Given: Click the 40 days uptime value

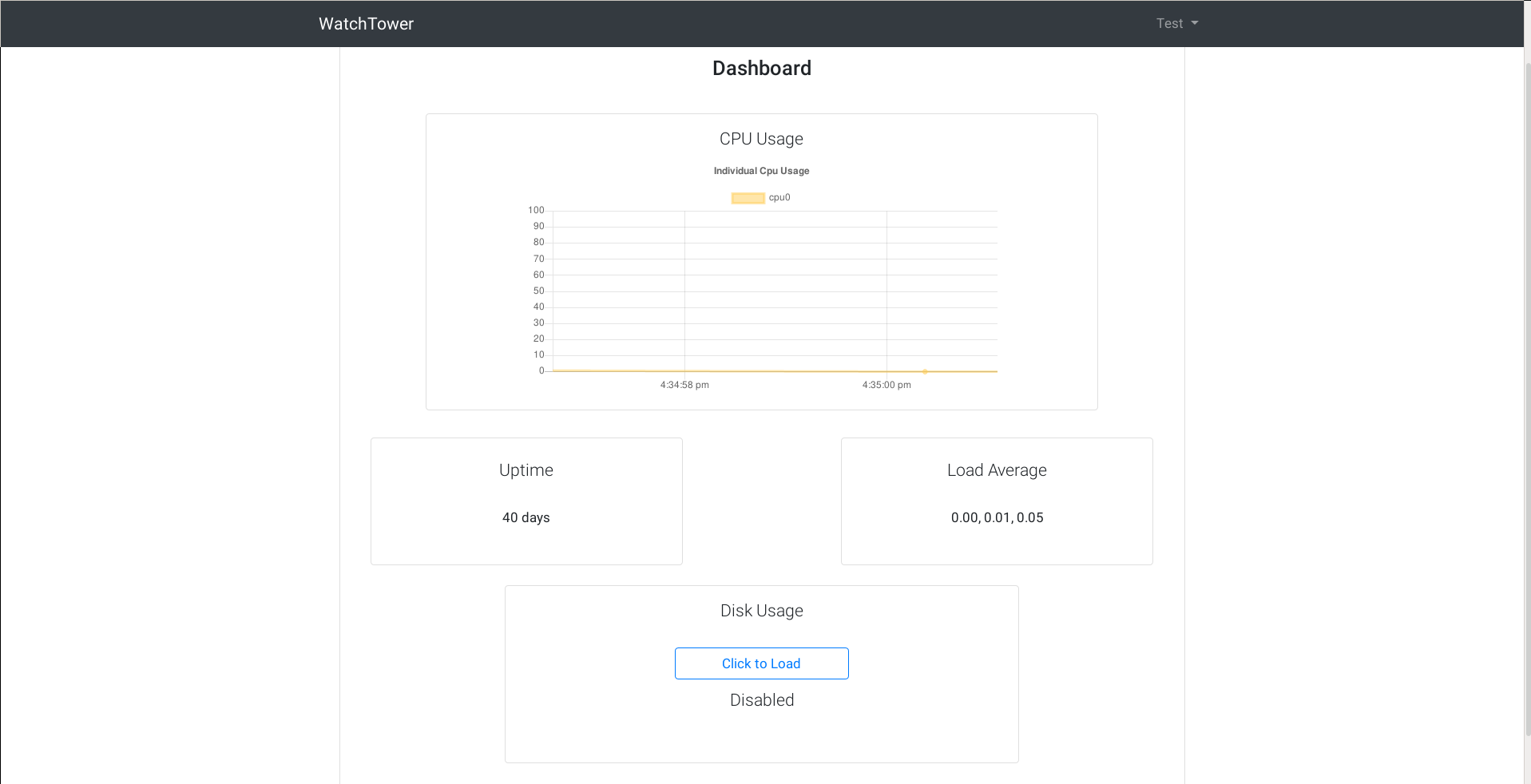Looking at the screenshot, I should (x=526, y=517).
